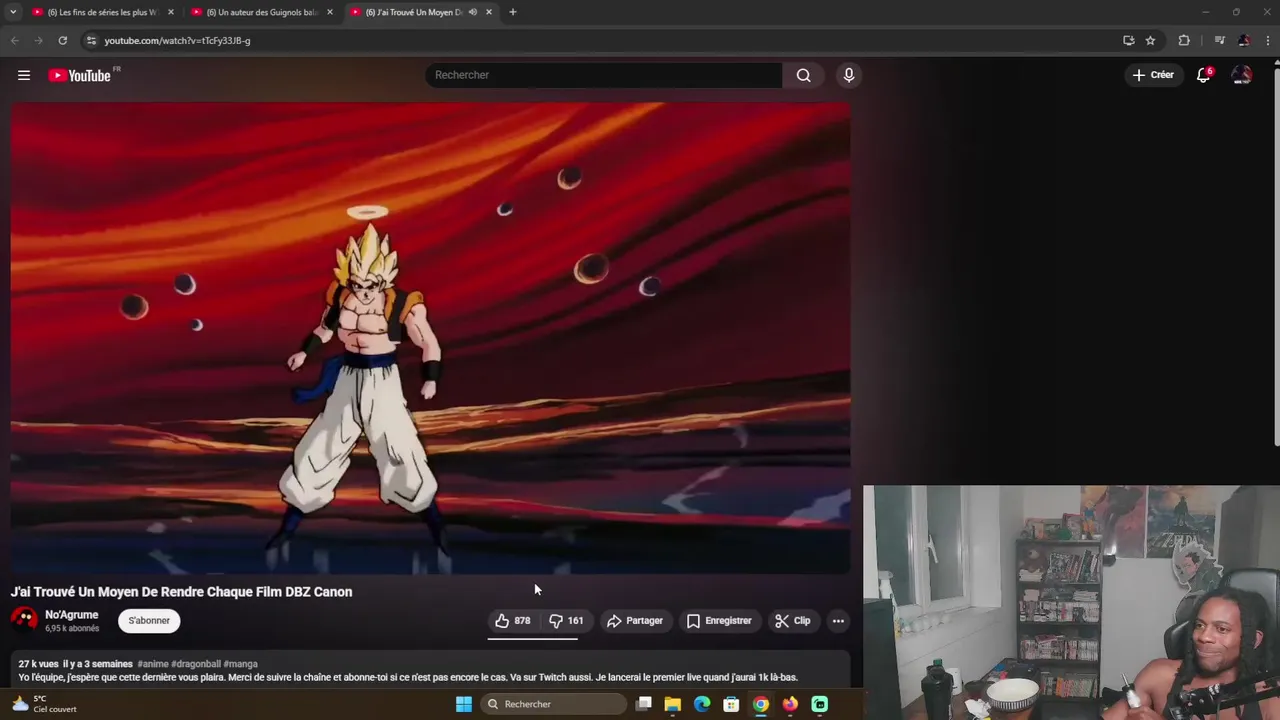1280x720 pixels.
Task: Open Google Chrome on the taskbar
Action: (x=761, y=704)
